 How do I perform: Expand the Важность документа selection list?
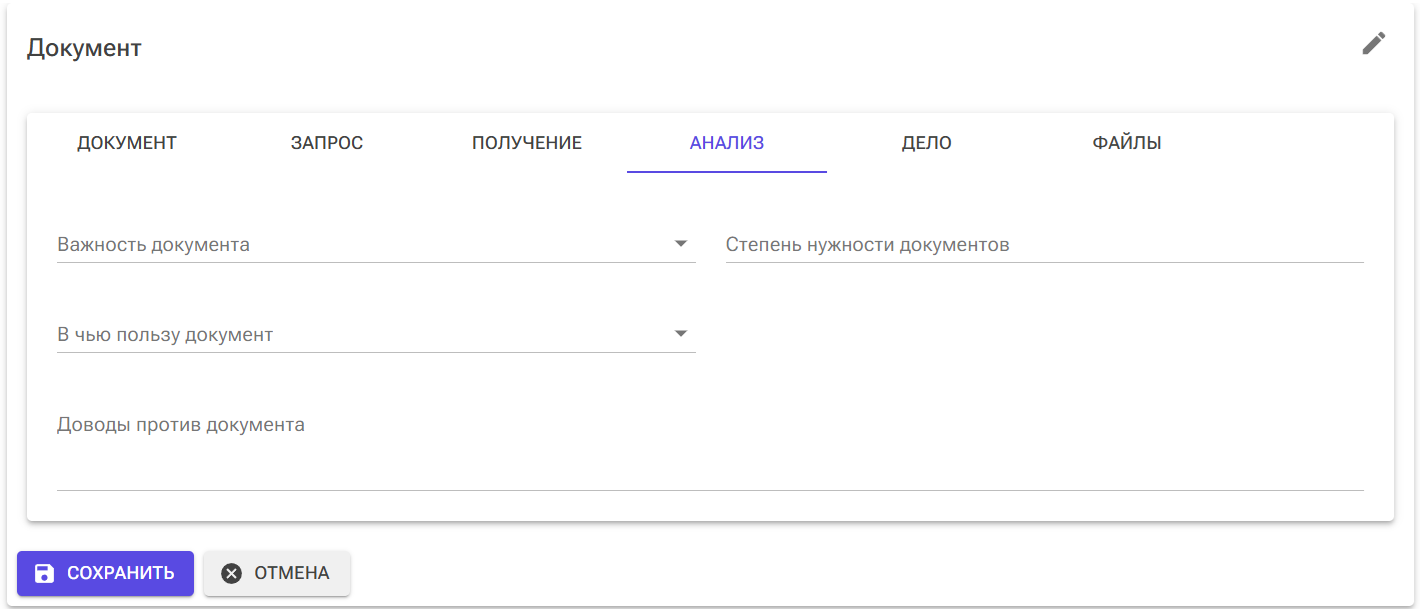tap(681, 242)
